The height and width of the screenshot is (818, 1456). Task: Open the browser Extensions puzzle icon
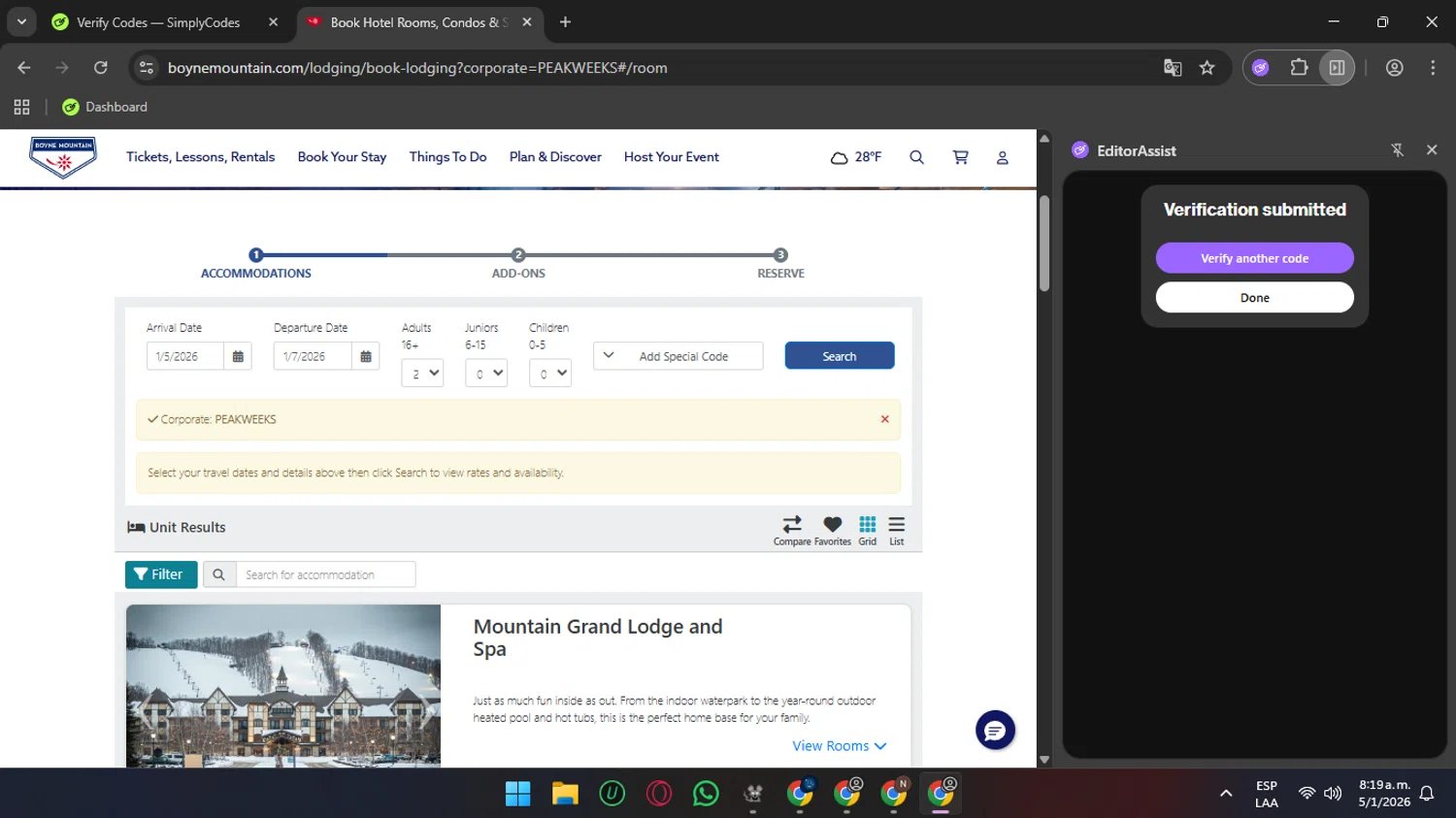pos(1299,68)
